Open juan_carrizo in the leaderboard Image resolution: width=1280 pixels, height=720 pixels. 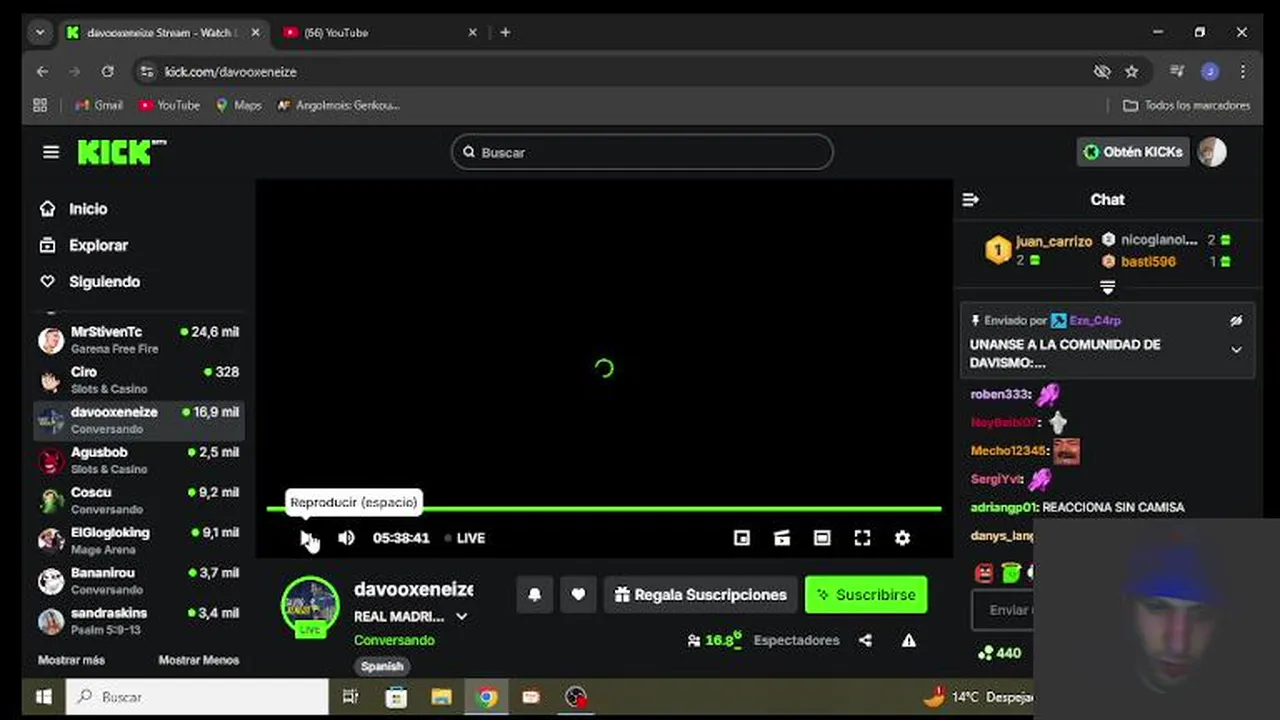point(1053,242)
